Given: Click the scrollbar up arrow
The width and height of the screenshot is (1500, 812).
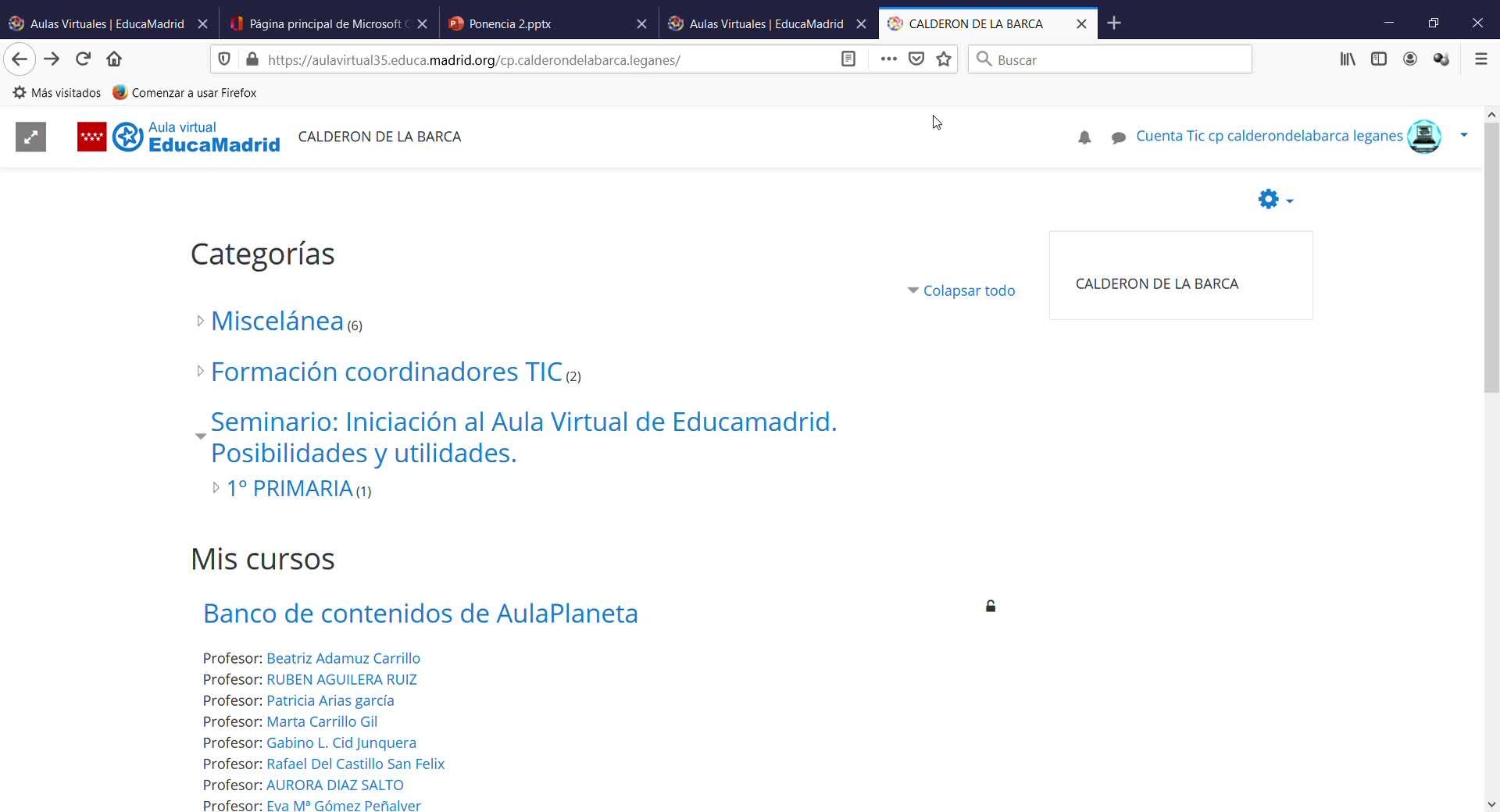Looking at the screenshot, I should tap(1491, 115).
